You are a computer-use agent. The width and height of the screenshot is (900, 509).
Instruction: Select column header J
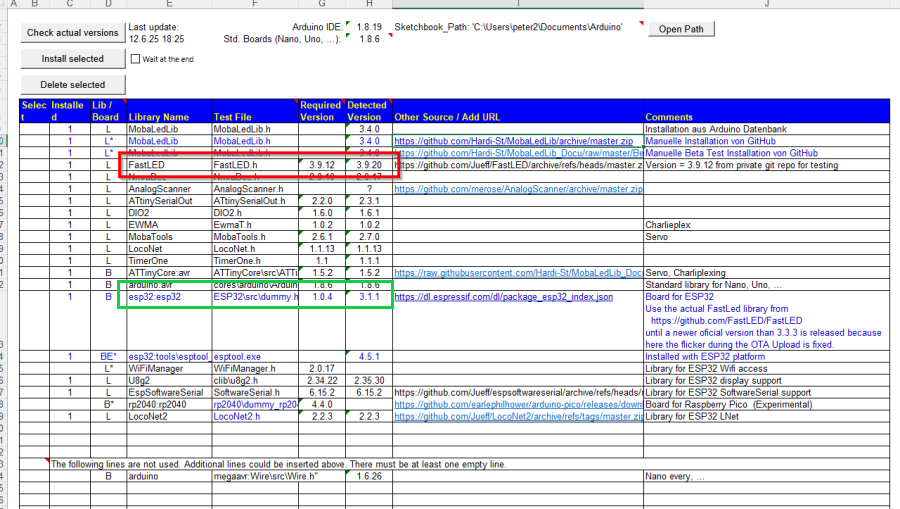click(766, 5)
